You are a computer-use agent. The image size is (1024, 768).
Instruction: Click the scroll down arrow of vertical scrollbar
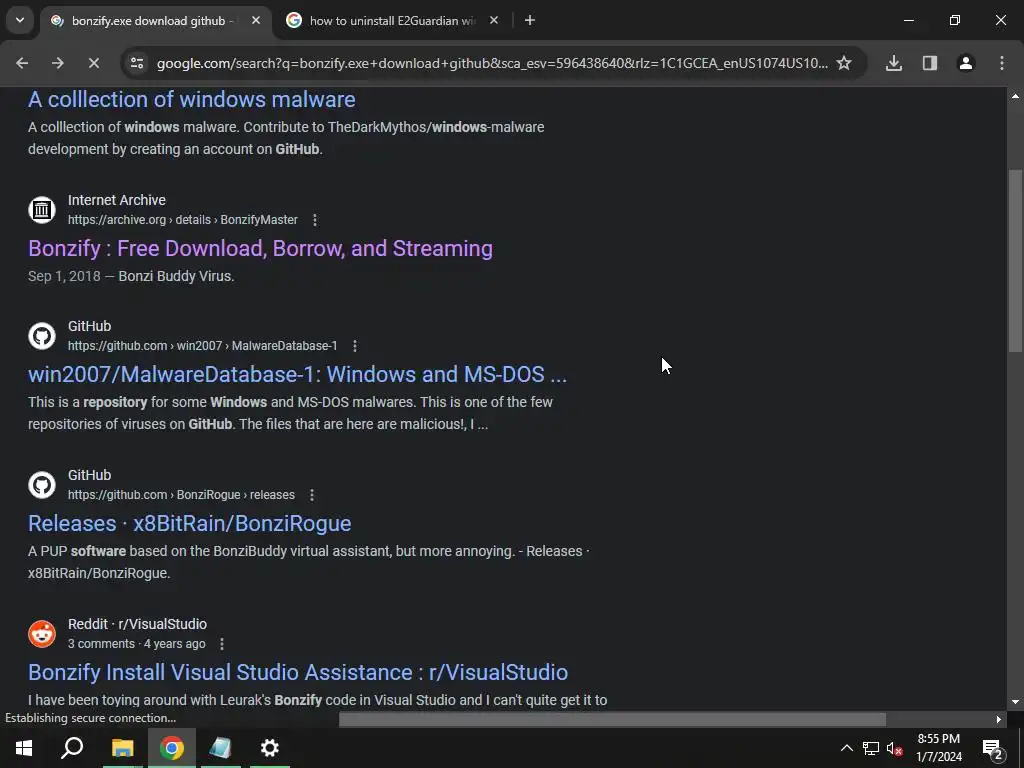(x=1015, y=701)
